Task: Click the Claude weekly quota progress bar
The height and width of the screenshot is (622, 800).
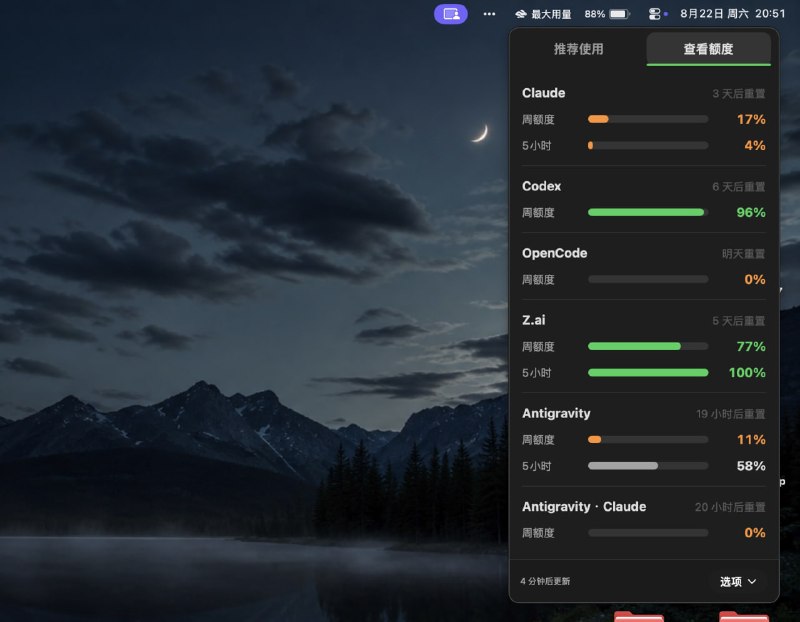Action: click(648, 119)
